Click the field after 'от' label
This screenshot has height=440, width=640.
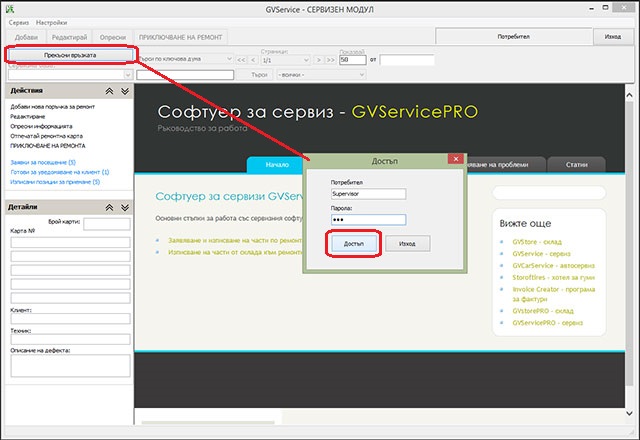coord(407,60)
